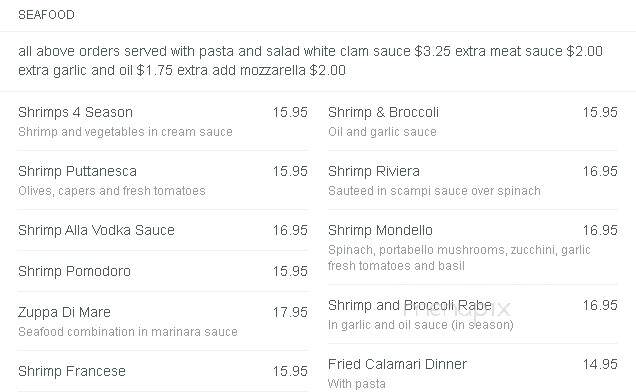The image size is (636, 392).
Task: Select the Shrimp Francese dish
Action: click(72, 371)
